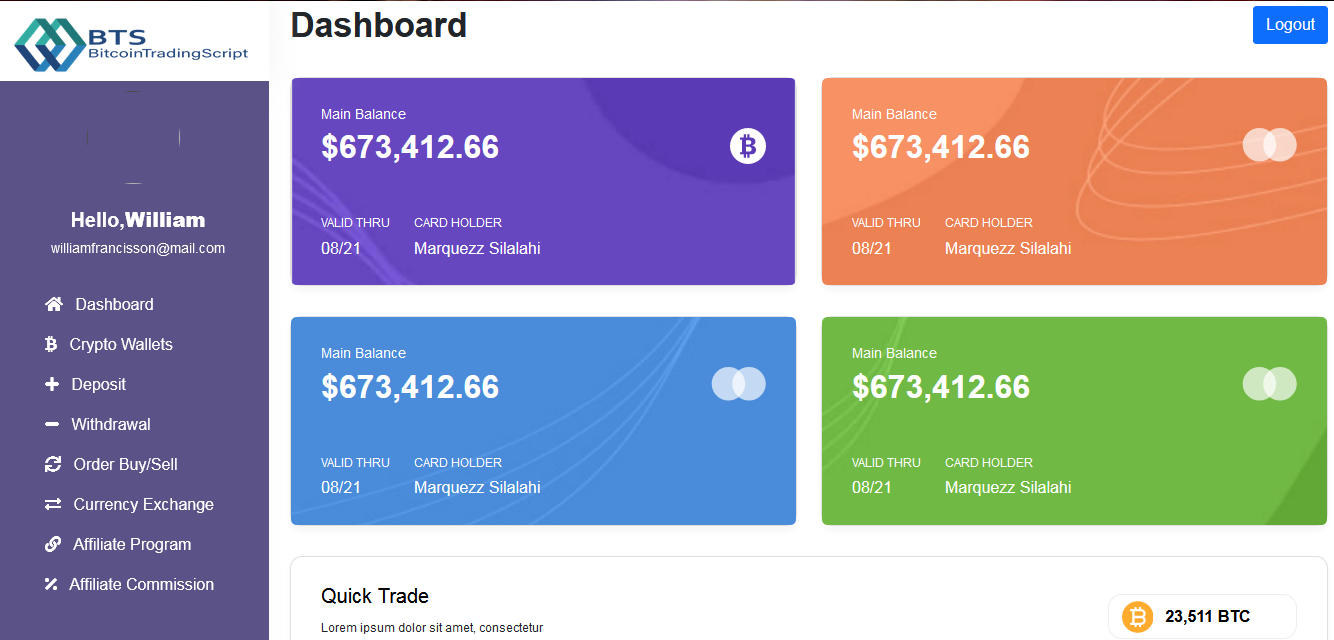Click the exchange arrows icon for Currency Exchange
This screenshot has width=1334, height=640.
[53, 504]
